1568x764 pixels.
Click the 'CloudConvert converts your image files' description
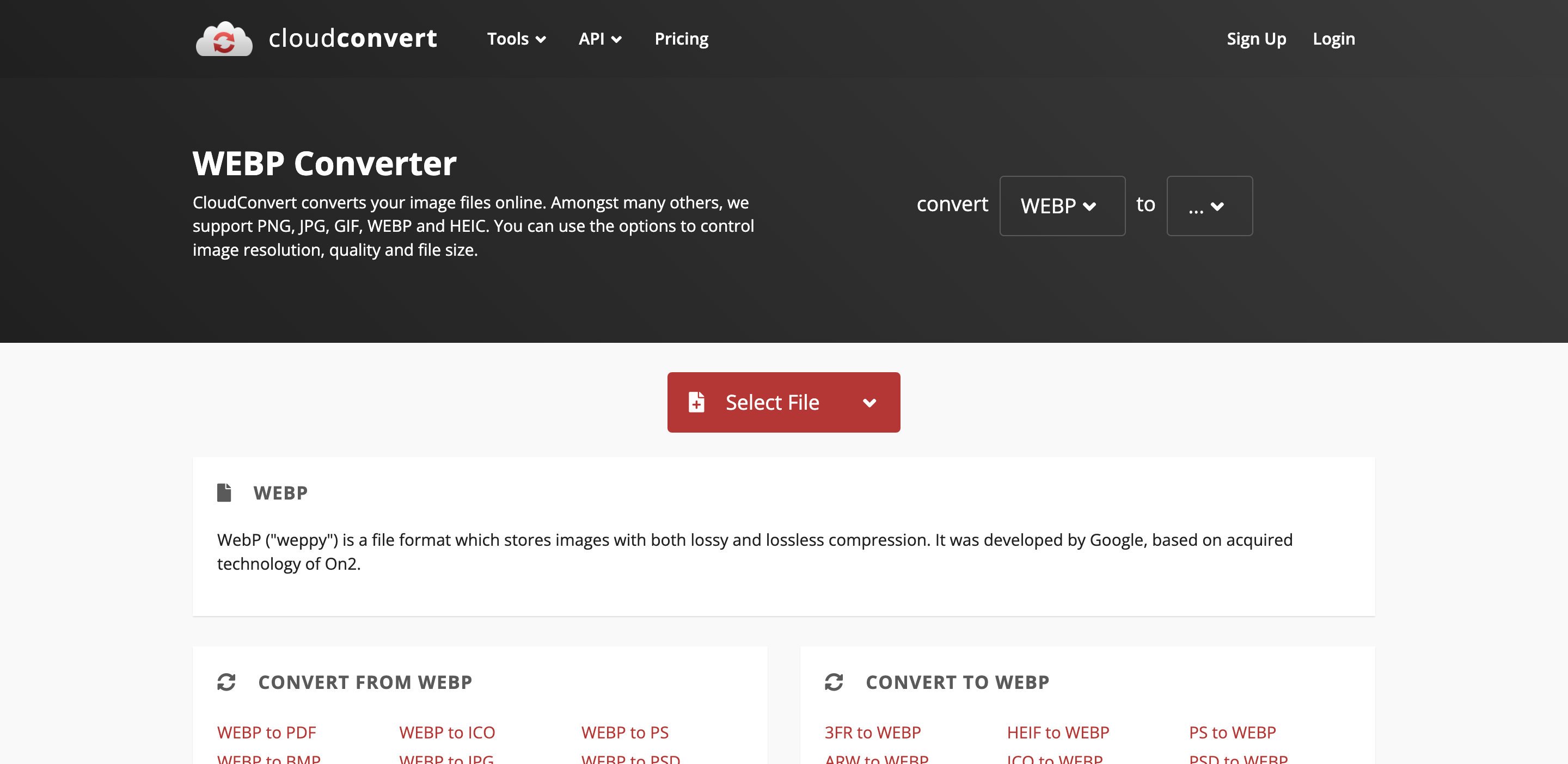(473, 226)
